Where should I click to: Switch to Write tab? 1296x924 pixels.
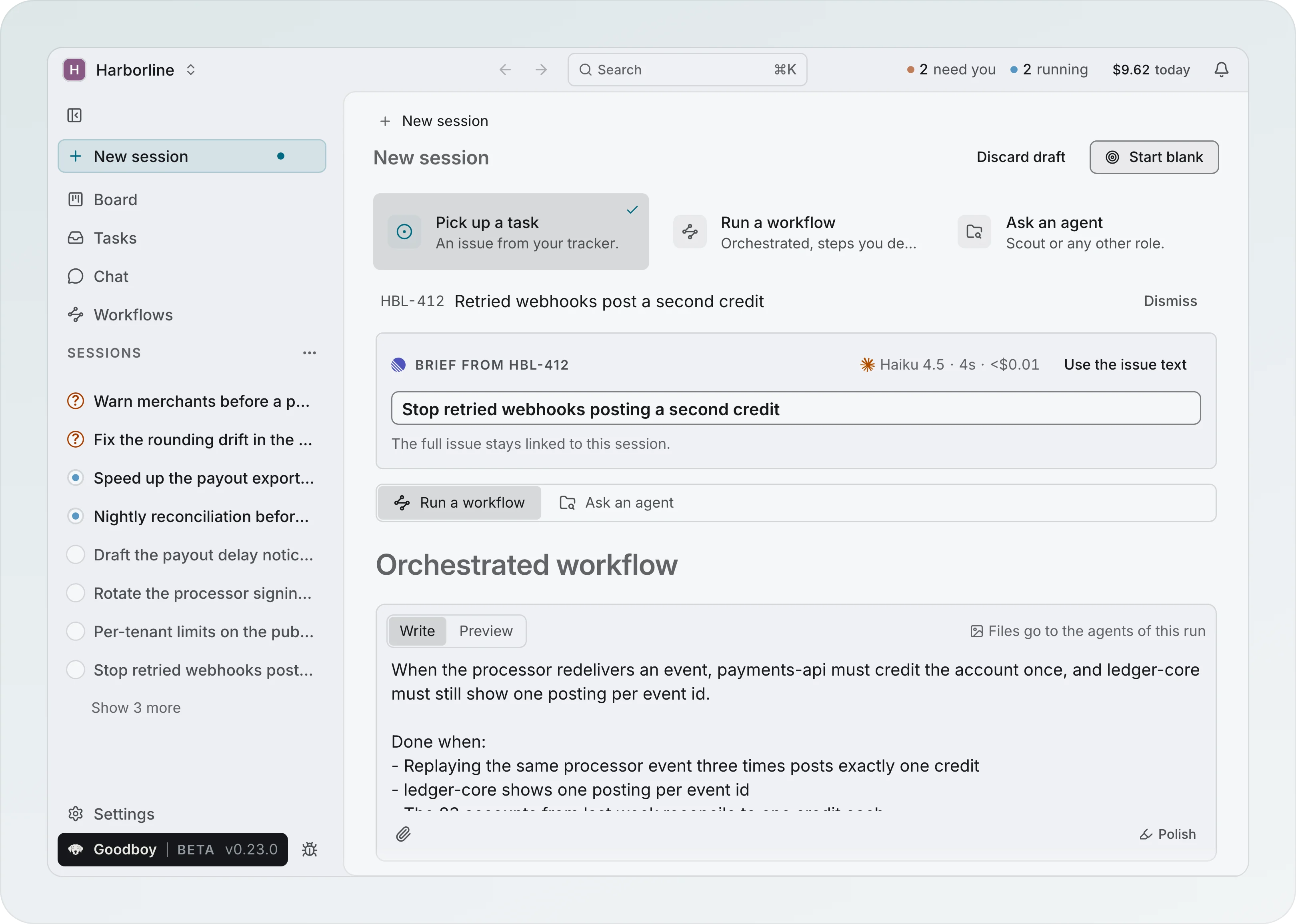pos(417,631)
